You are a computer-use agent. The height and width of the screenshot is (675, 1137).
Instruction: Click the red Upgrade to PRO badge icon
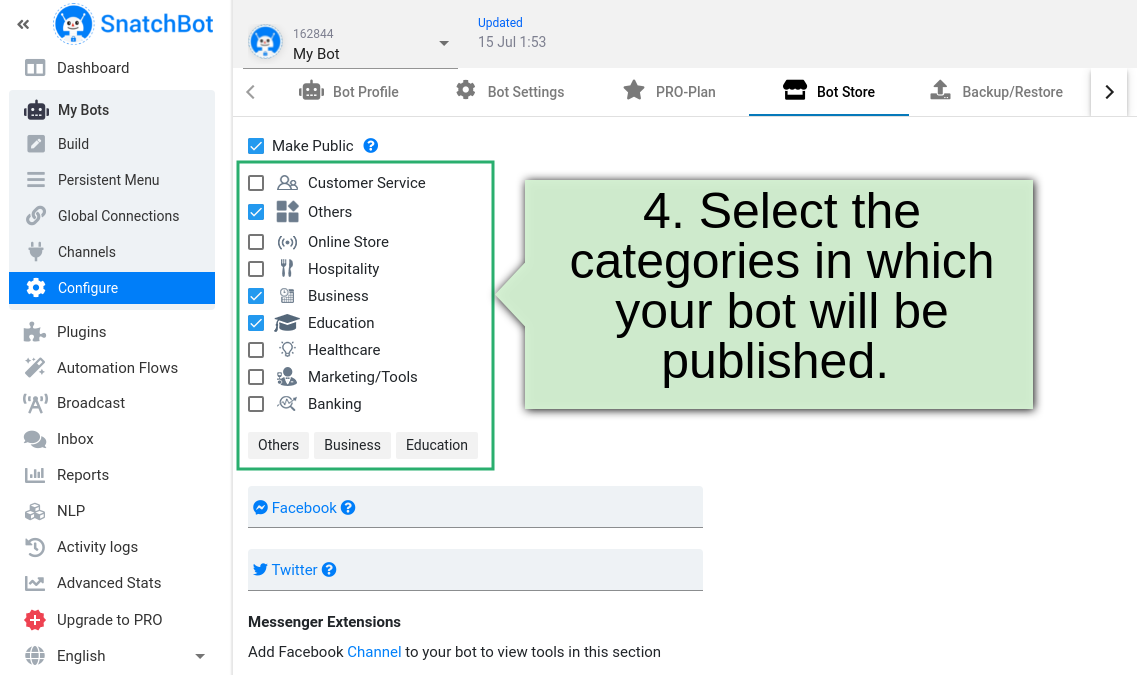(x=35, y=620)
